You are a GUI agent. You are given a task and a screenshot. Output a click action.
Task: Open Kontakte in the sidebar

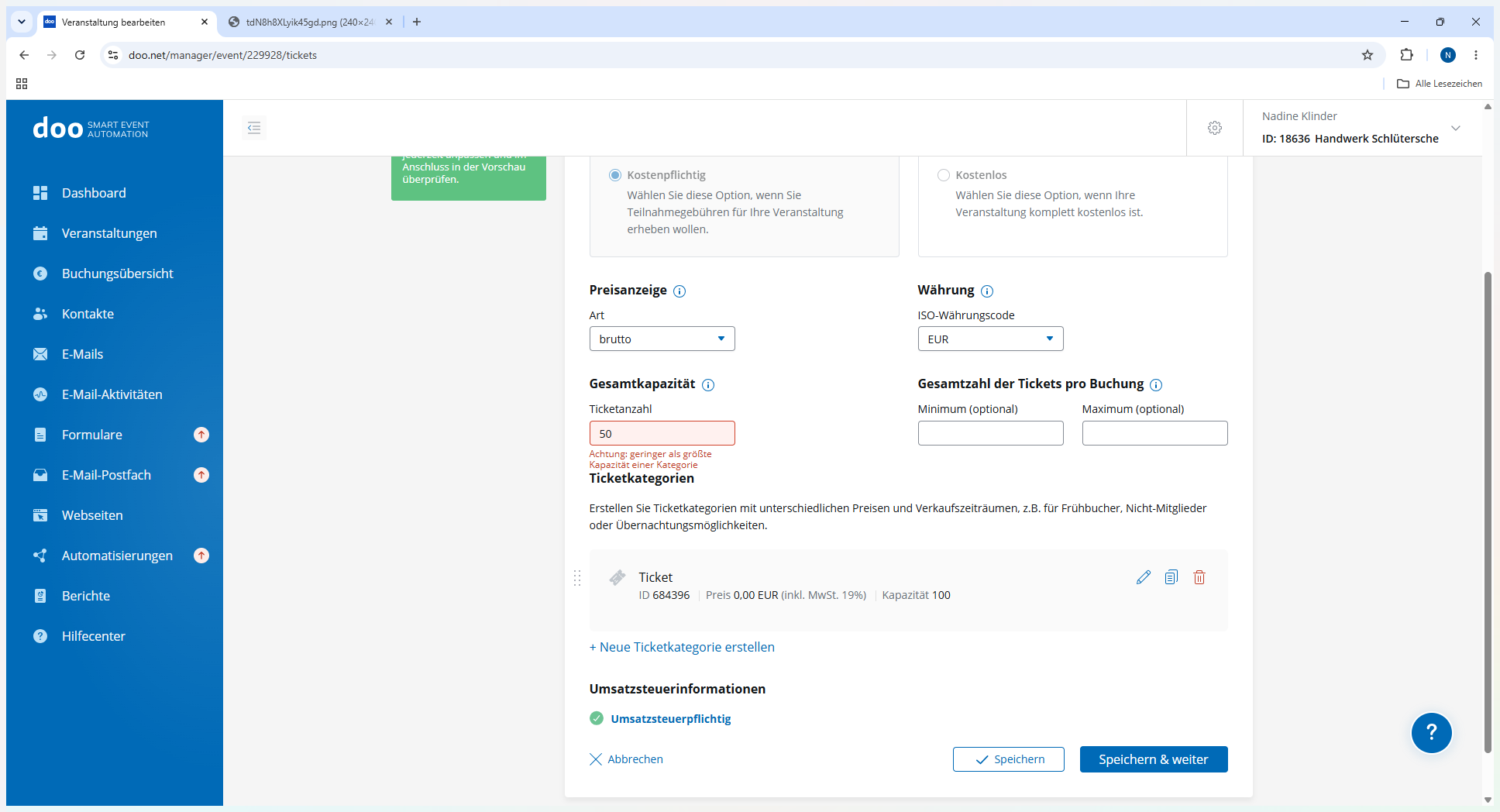88,314
